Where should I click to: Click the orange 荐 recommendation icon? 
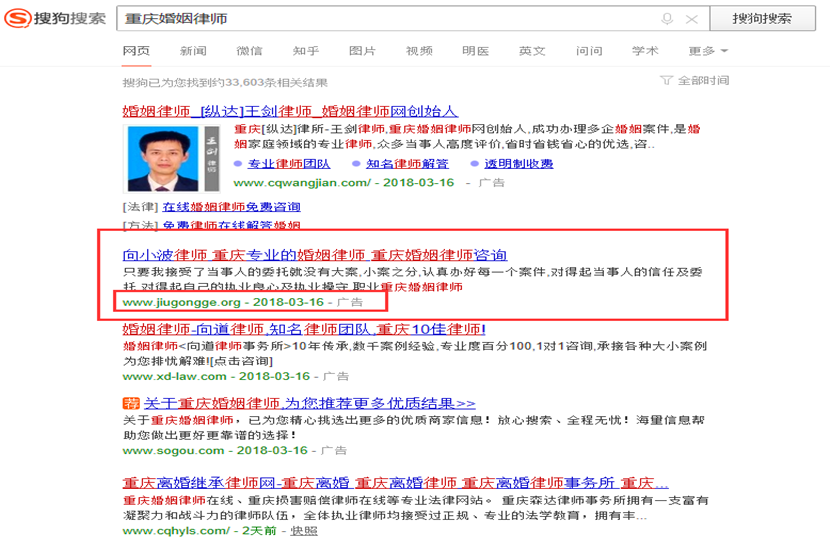coord(131,403)
